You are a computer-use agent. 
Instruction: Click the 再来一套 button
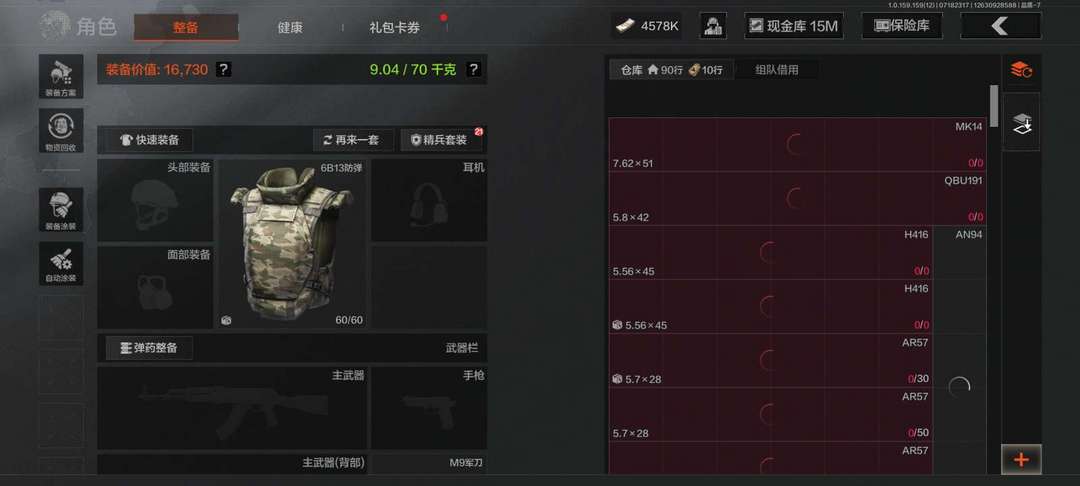coord(353,140)
